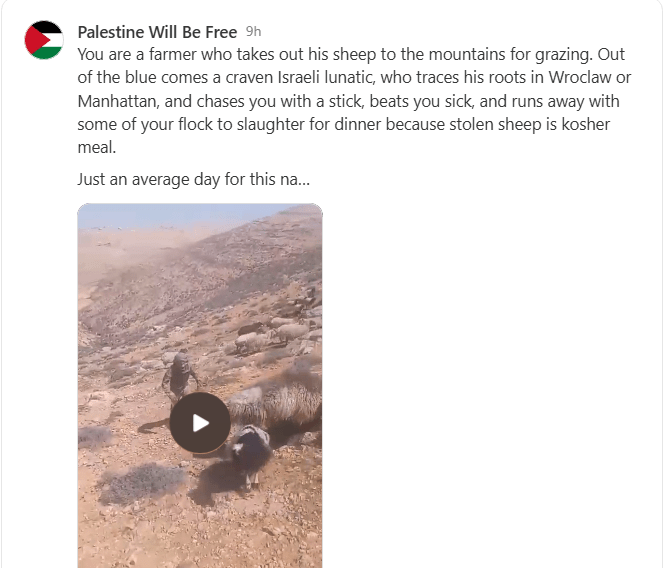Visit the Palestine Will Be Free profile name
The image size is (667, 568).
click(x=157, y=32)
